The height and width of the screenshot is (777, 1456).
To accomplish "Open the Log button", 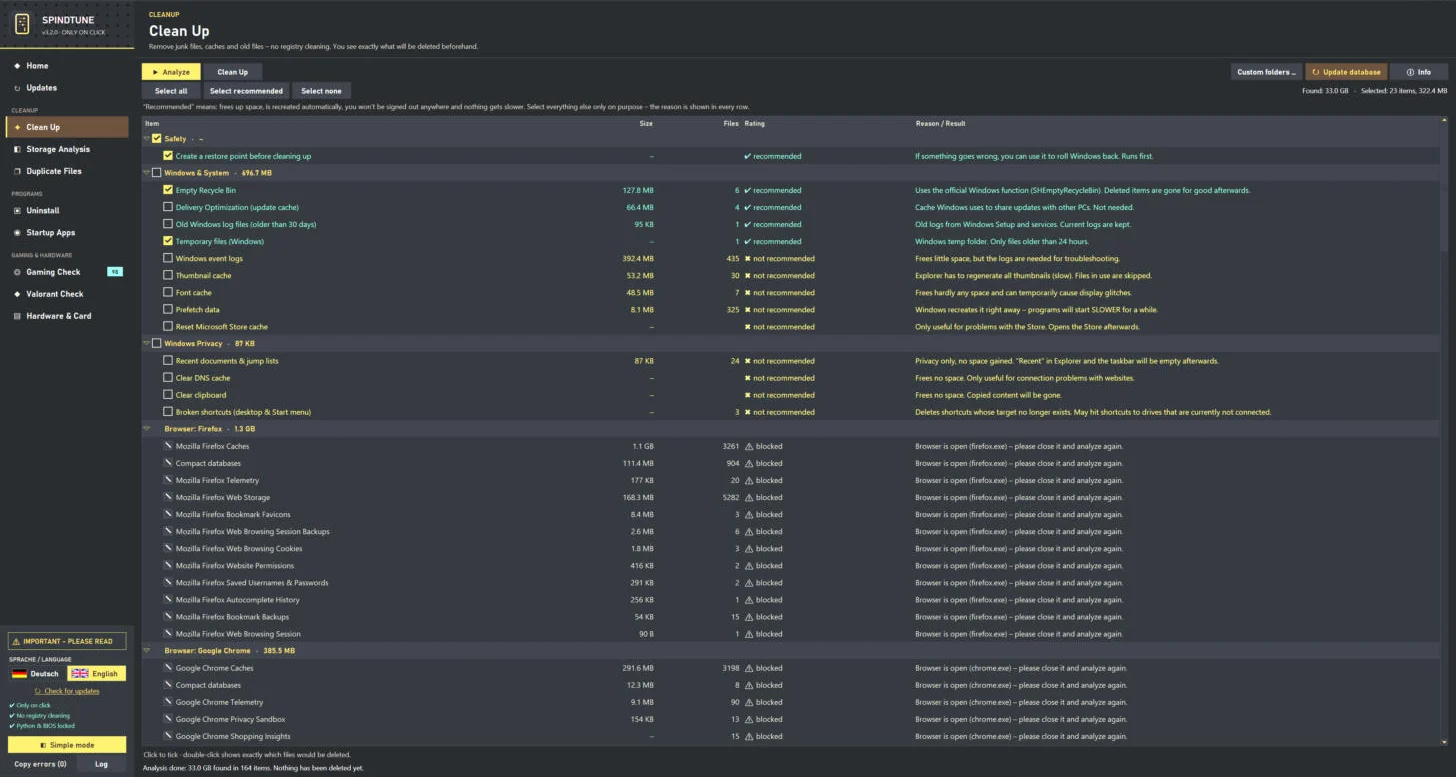I will point(101,764).
